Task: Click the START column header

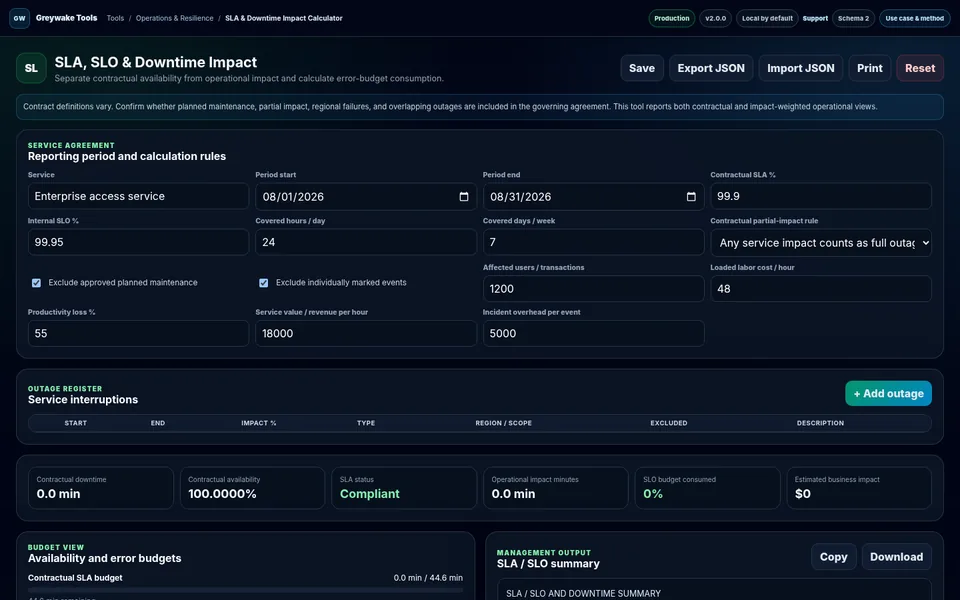Action: (x=75, y=423)
